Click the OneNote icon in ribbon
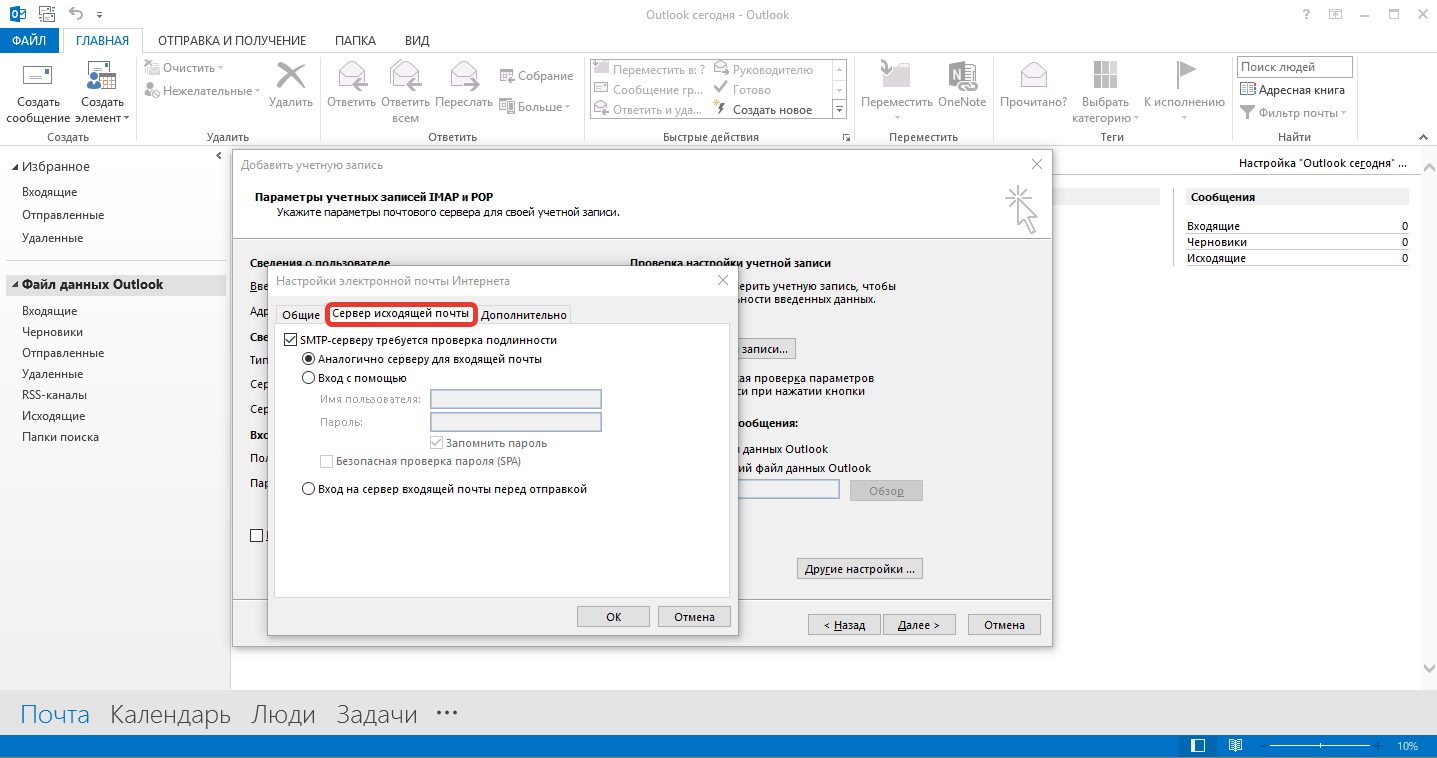 pyautogui.click(x=962, y=76)
